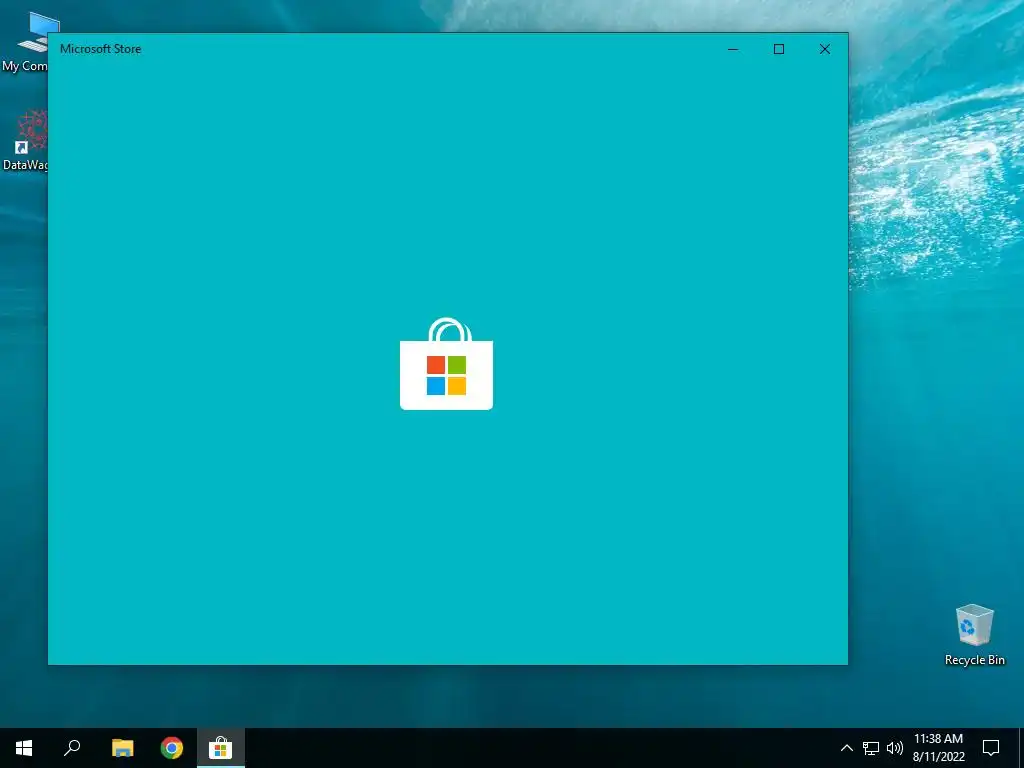Select the Recycle Bin desktop icon

974,635
